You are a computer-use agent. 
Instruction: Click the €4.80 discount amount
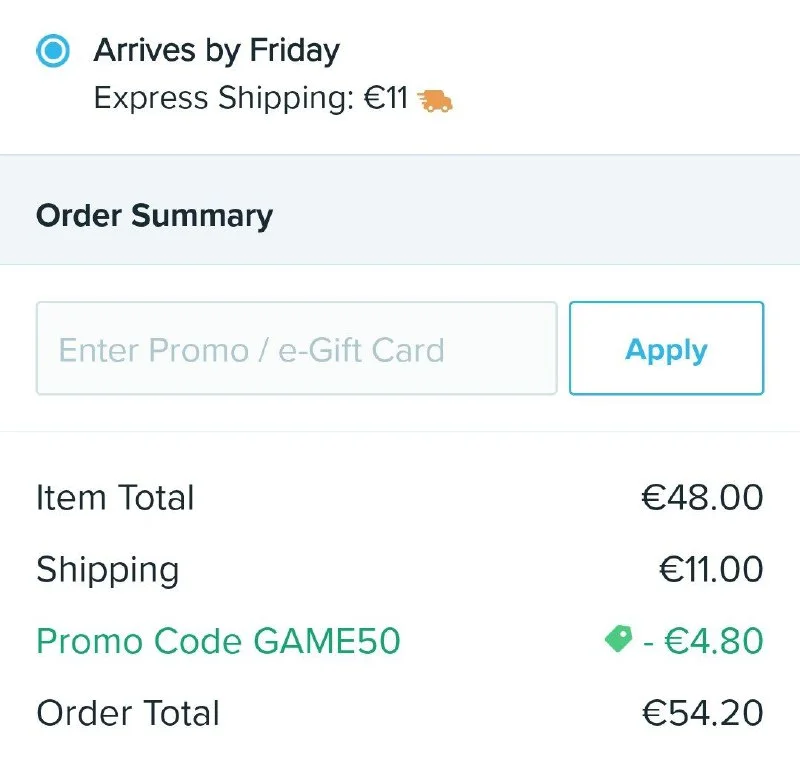[x=714, y=641]
